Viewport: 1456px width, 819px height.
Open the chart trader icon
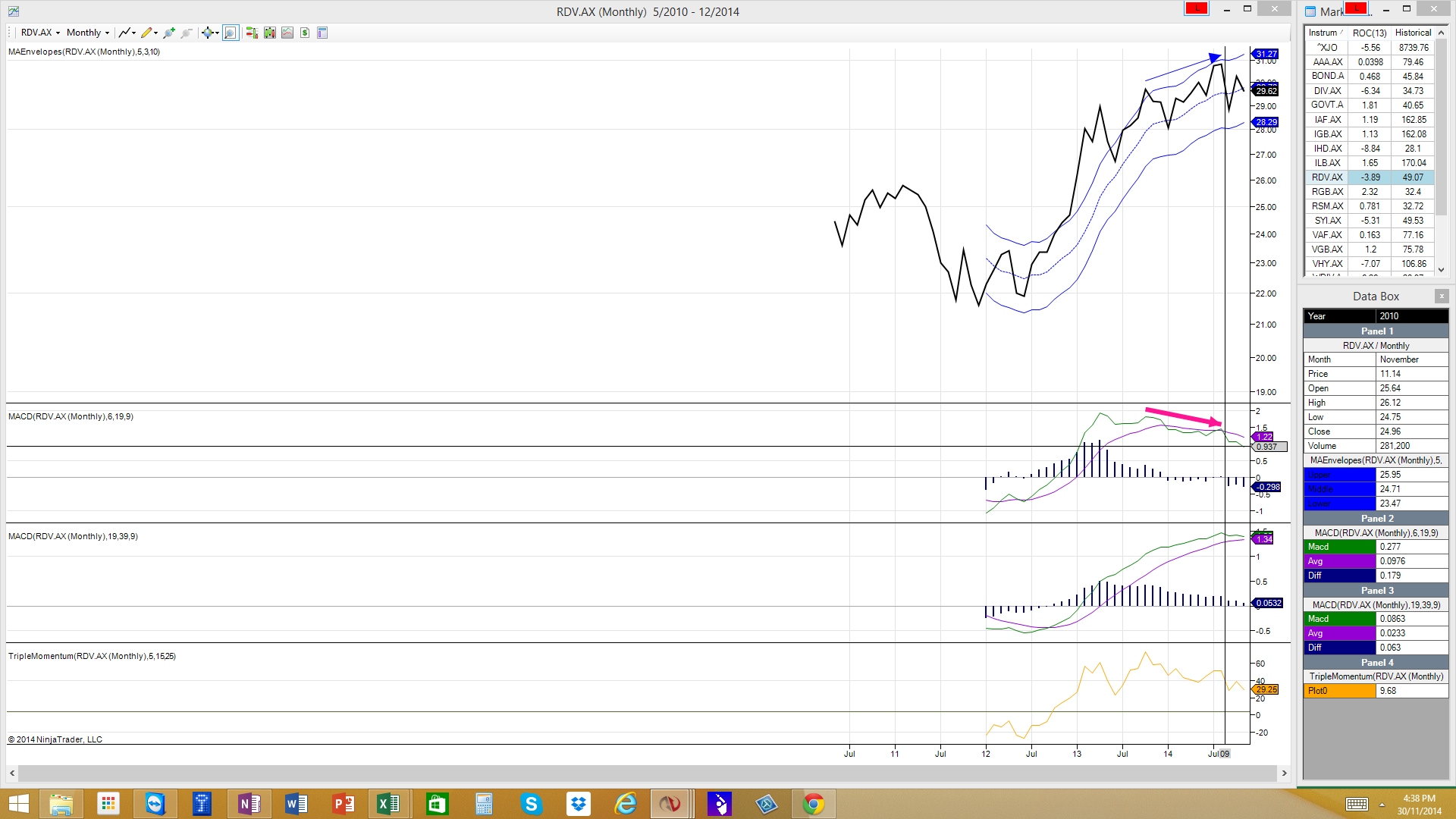pos(252,33)
